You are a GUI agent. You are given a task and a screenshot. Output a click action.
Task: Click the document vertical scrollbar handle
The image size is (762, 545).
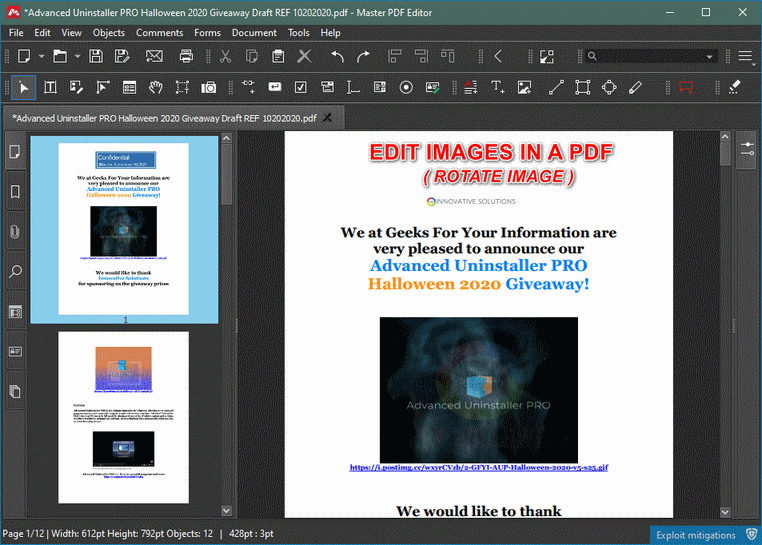(725, 154)
